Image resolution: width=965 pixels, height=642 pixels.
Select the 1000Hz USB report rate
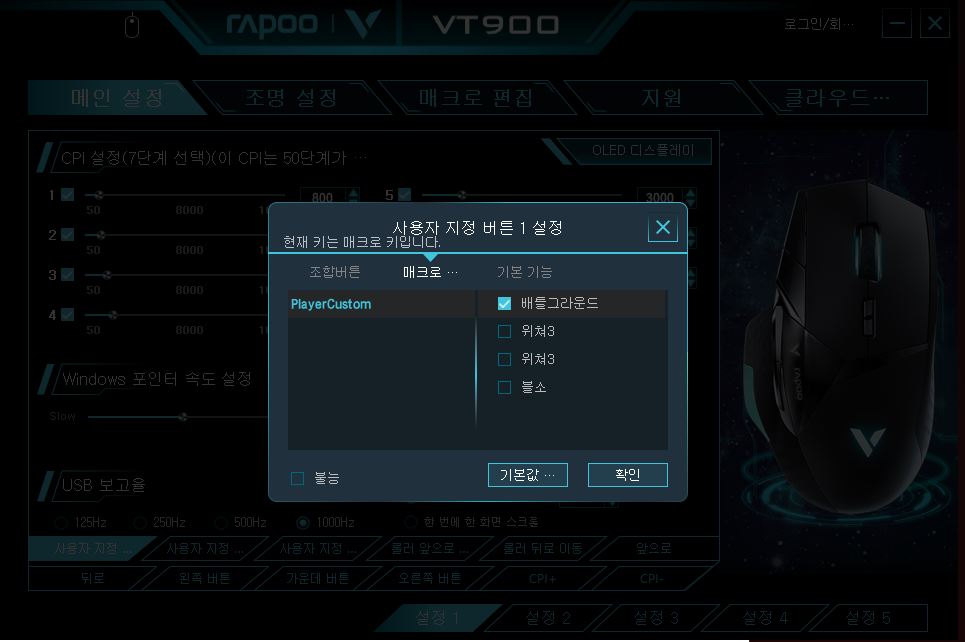[303, 523]
